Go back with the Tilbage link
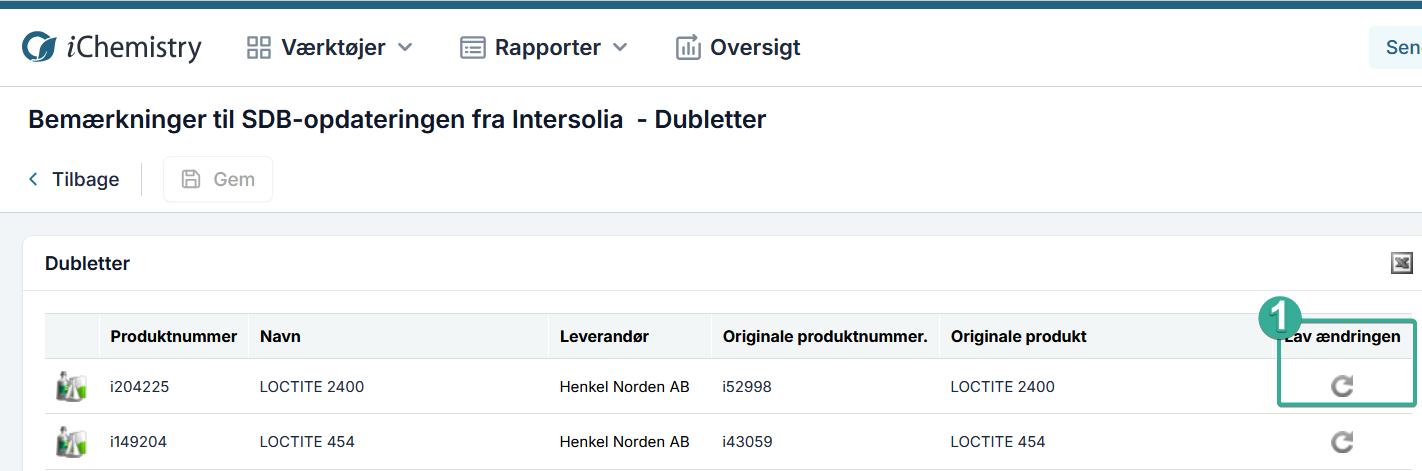The height and width of the screenshot is (471, 1422). click(x=74, y=179)
